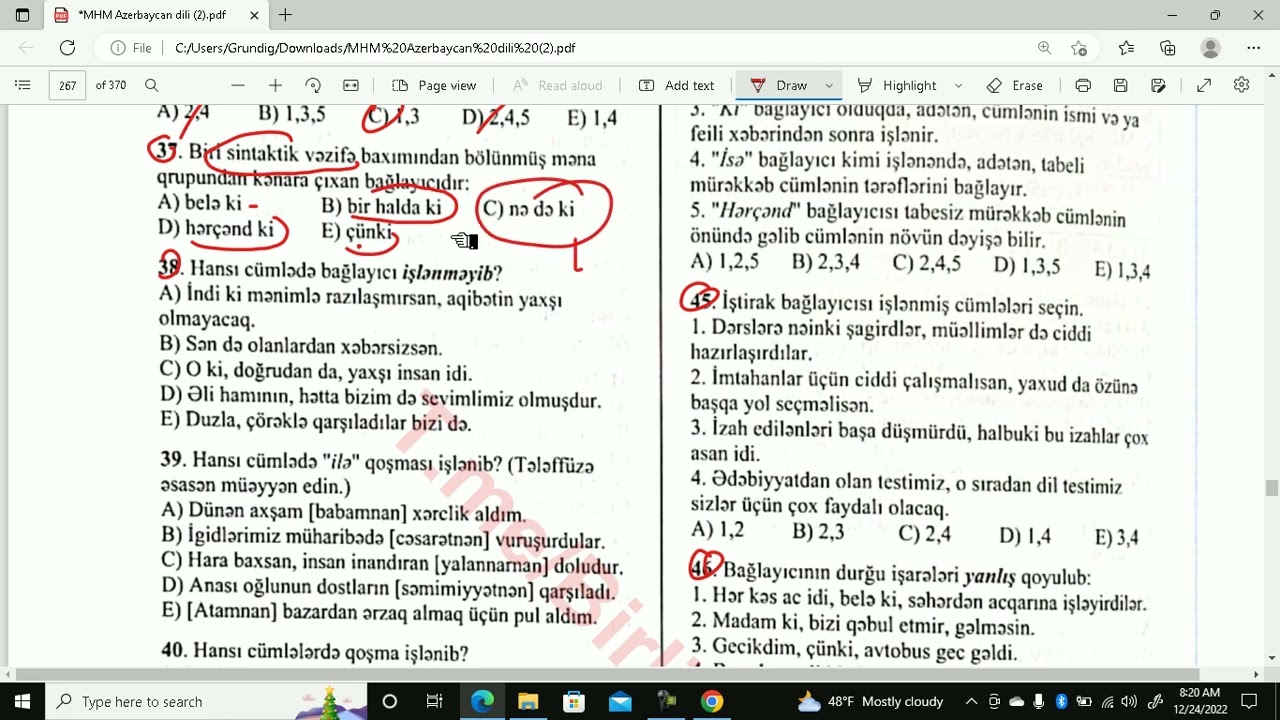Screen dimensions: 1280x720
Task: Click the browser Refresh button
Action: coord(67,47)
